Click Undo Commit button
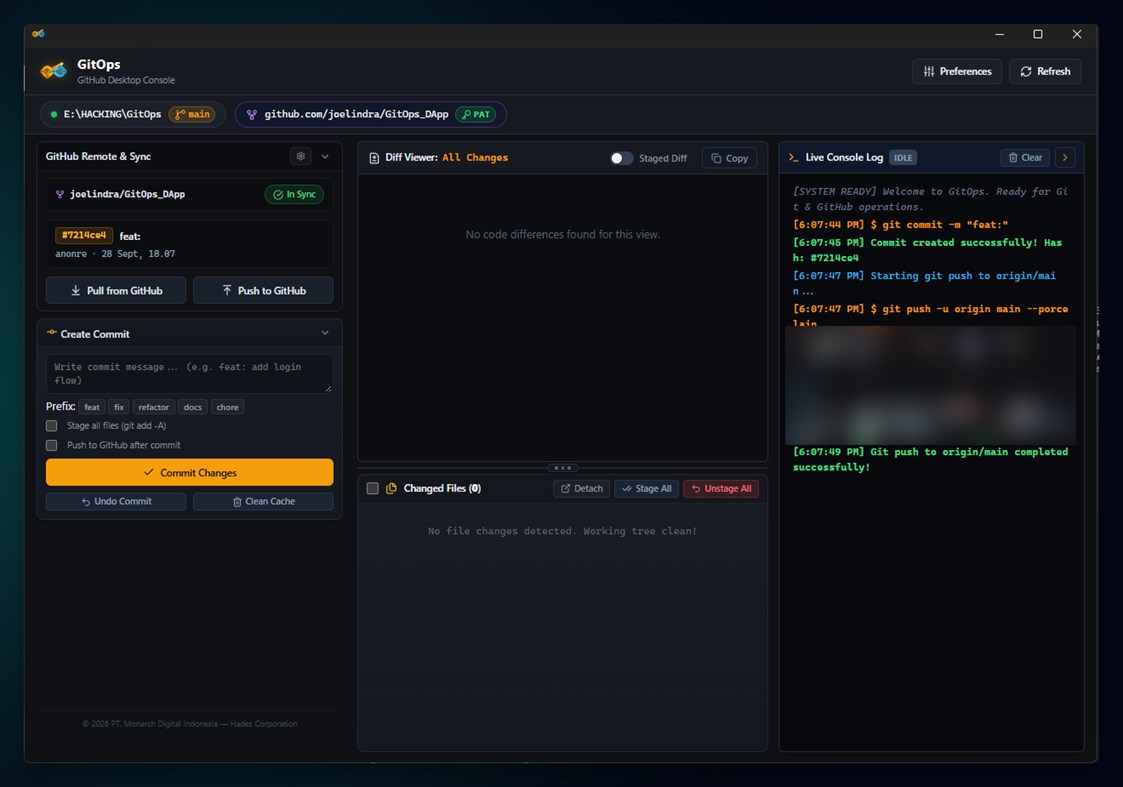The width and height of the screenshot is (1123, 787). pos(116,501)
